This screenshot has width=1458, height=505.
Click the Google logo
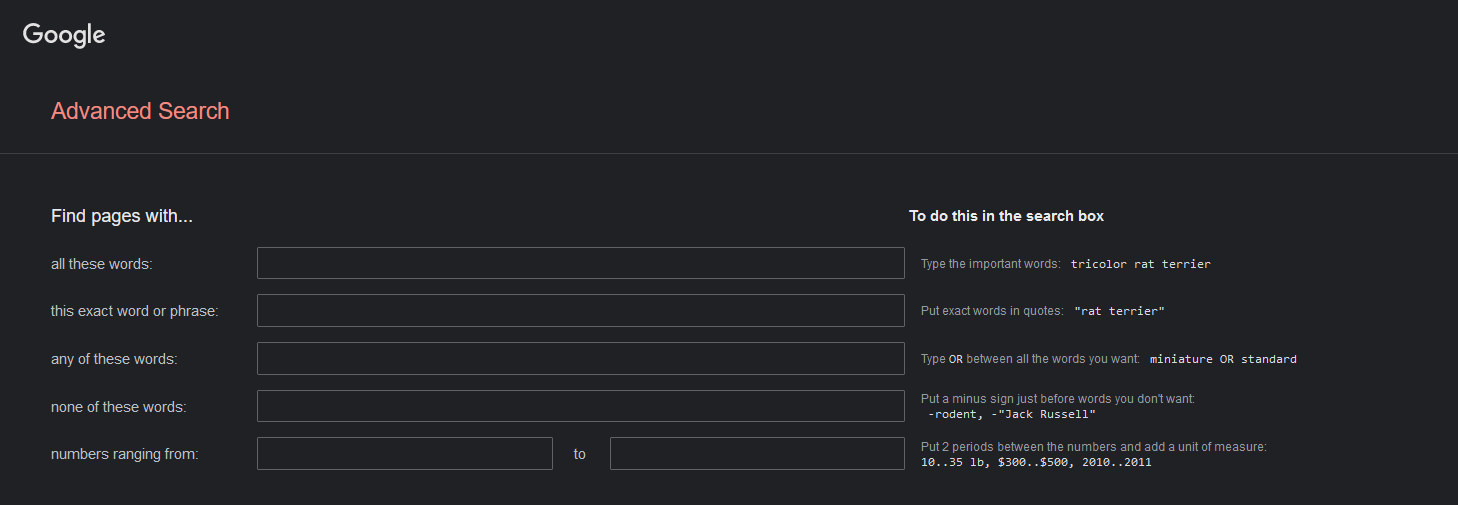pos(64,34)
